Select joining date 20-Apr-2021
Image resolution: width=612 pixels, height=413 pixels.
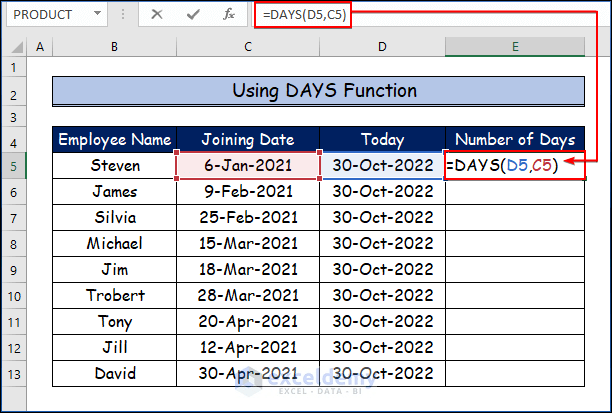pos(248,322)
